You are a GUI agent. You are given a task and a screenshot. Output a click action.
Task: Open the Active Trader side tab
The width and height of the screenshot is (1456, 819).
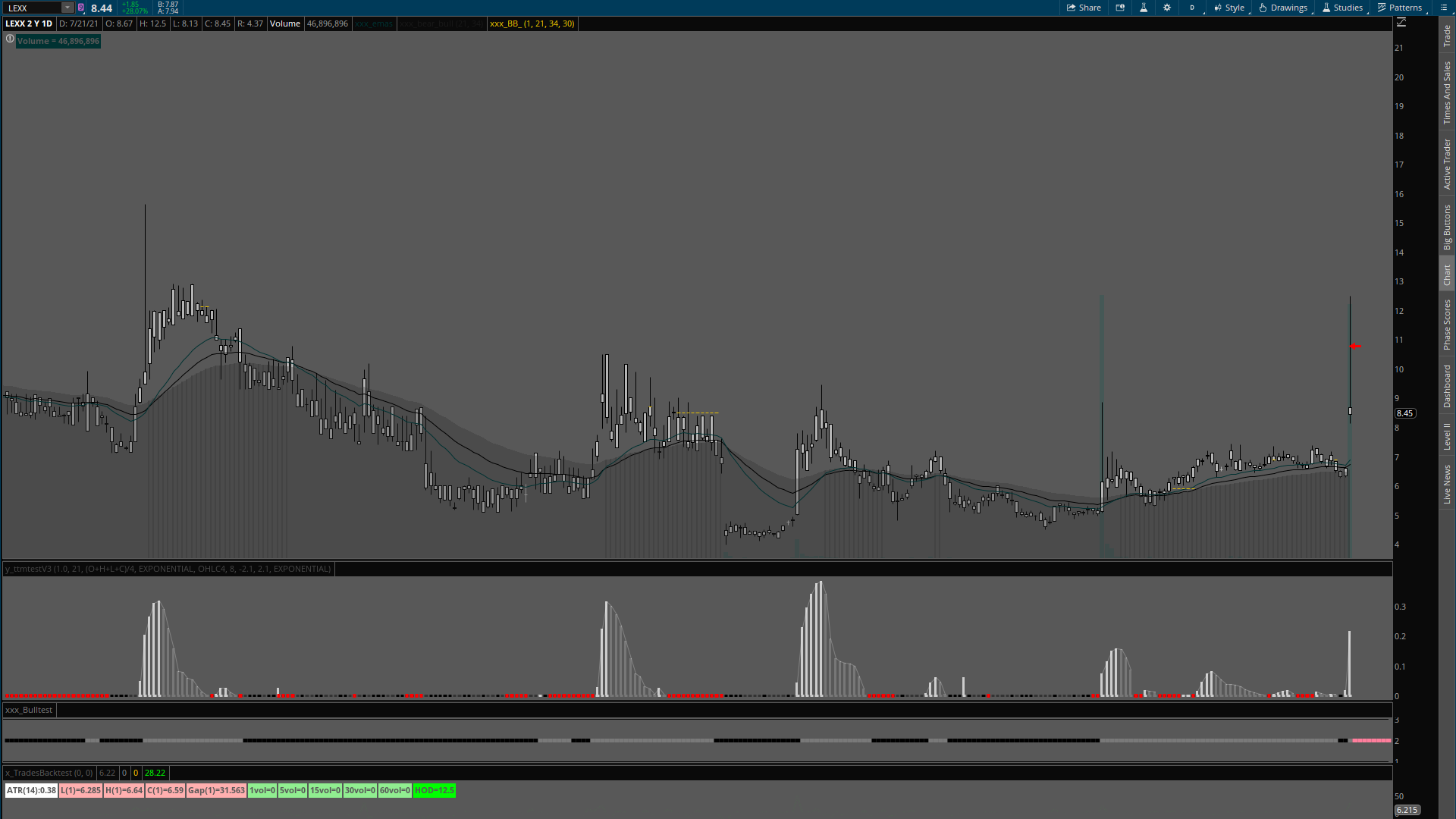point(1447,164)
